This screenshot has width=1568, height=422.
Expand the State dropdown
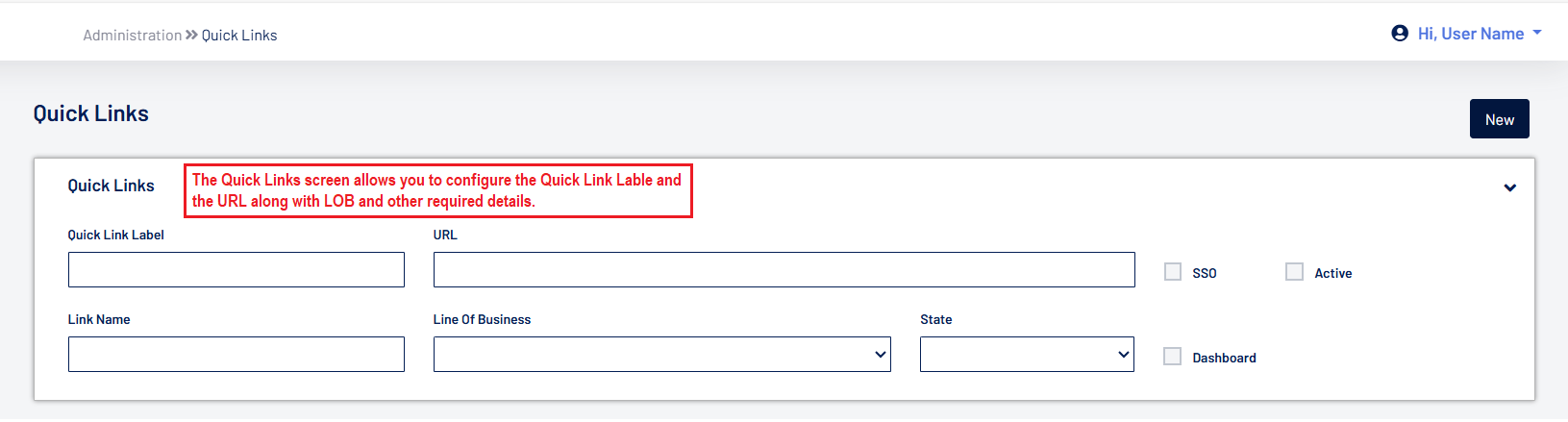[1027, 354]
